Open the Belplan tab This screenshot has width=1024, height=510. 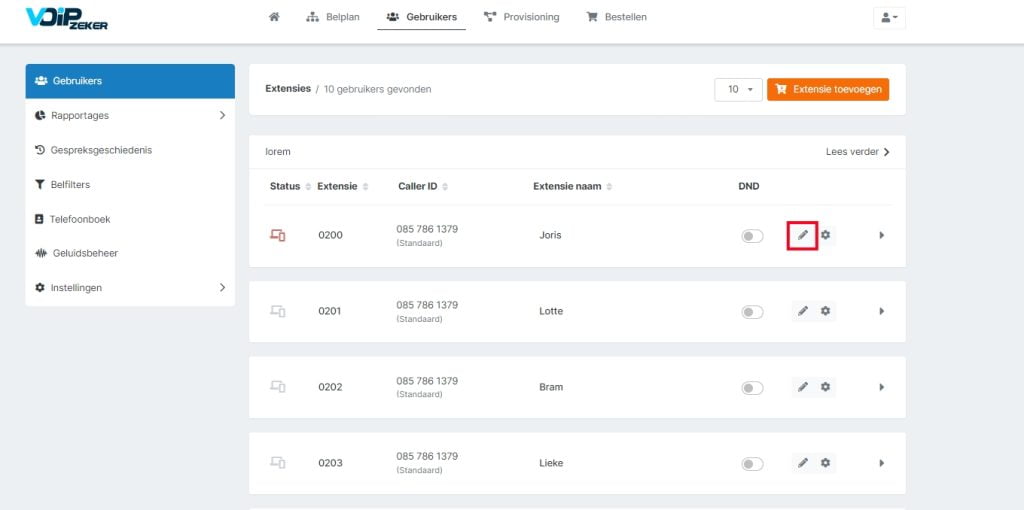[332, 17]
